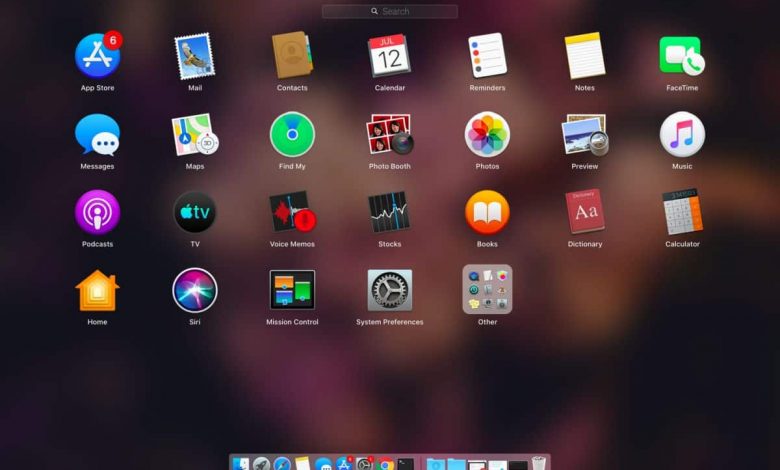780x470 pixels.
Task: Launch Photo Booth
Action: tap(390, 134)
